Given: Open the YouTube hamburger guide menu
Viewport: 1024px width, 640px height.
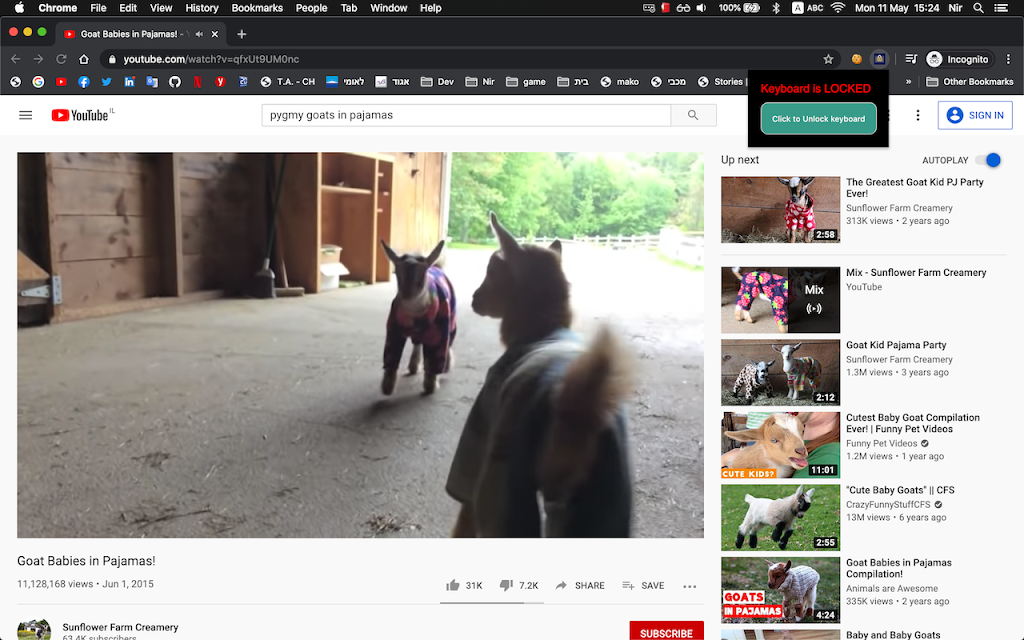Looking at the screenshot, I should click(x=25, y=116).
